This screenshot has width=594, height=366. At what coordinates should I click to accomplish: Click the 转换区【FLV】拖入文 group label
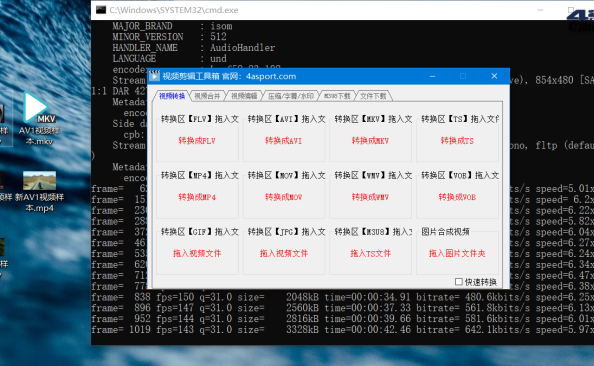point(200,119)
